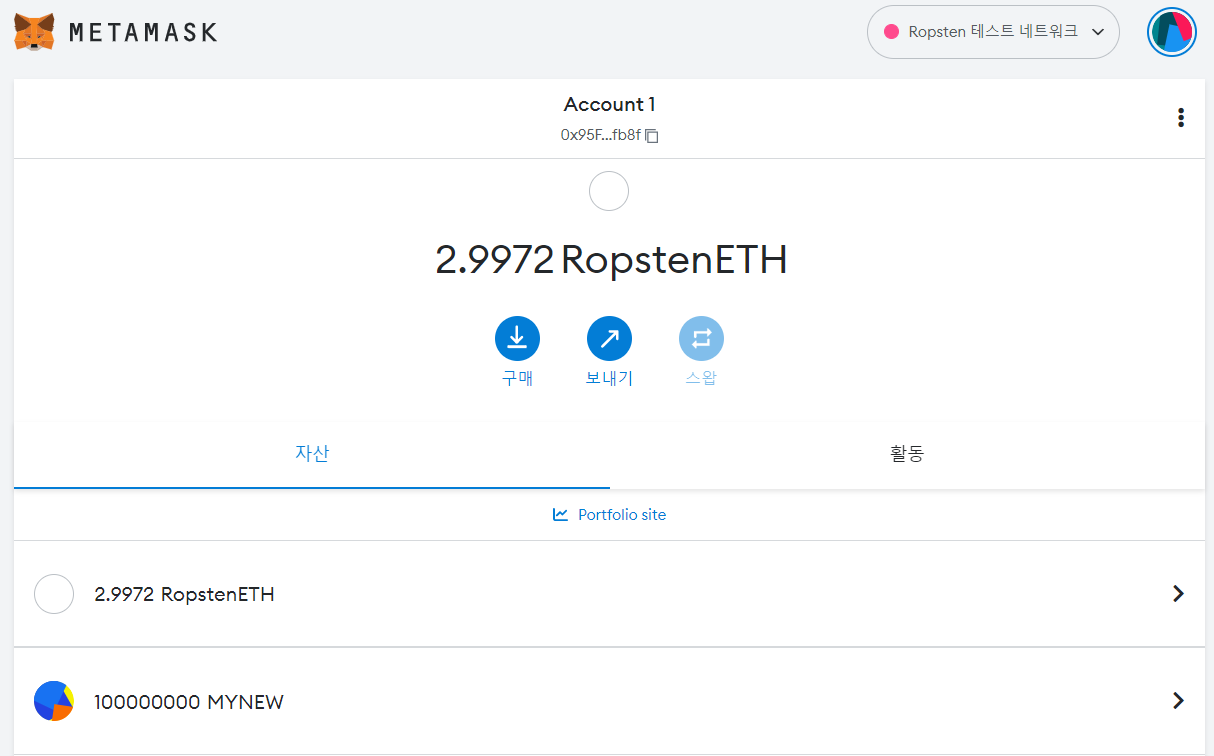Click the main 2.9972 RopstenETH balance
This screenshot has height=756, width=1214.
pyautogui.click(x=611, y=260)
